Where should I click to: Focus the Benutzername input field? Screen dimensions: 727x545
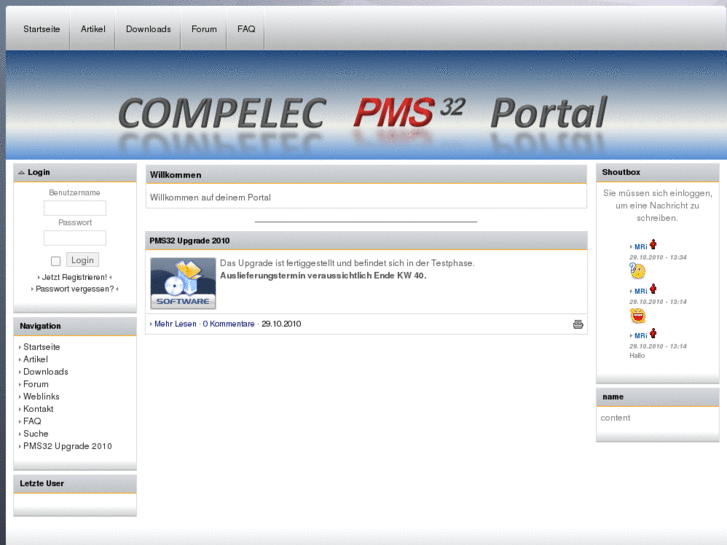point(75,208)
